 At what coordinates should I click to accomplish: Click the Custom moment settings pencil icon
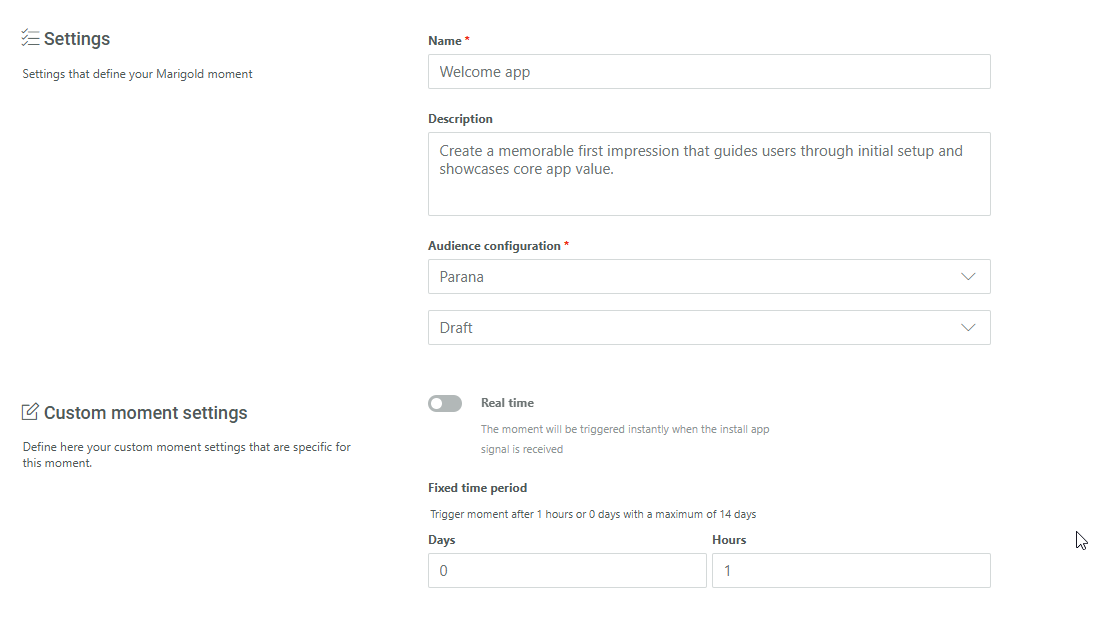pos(31,412)
